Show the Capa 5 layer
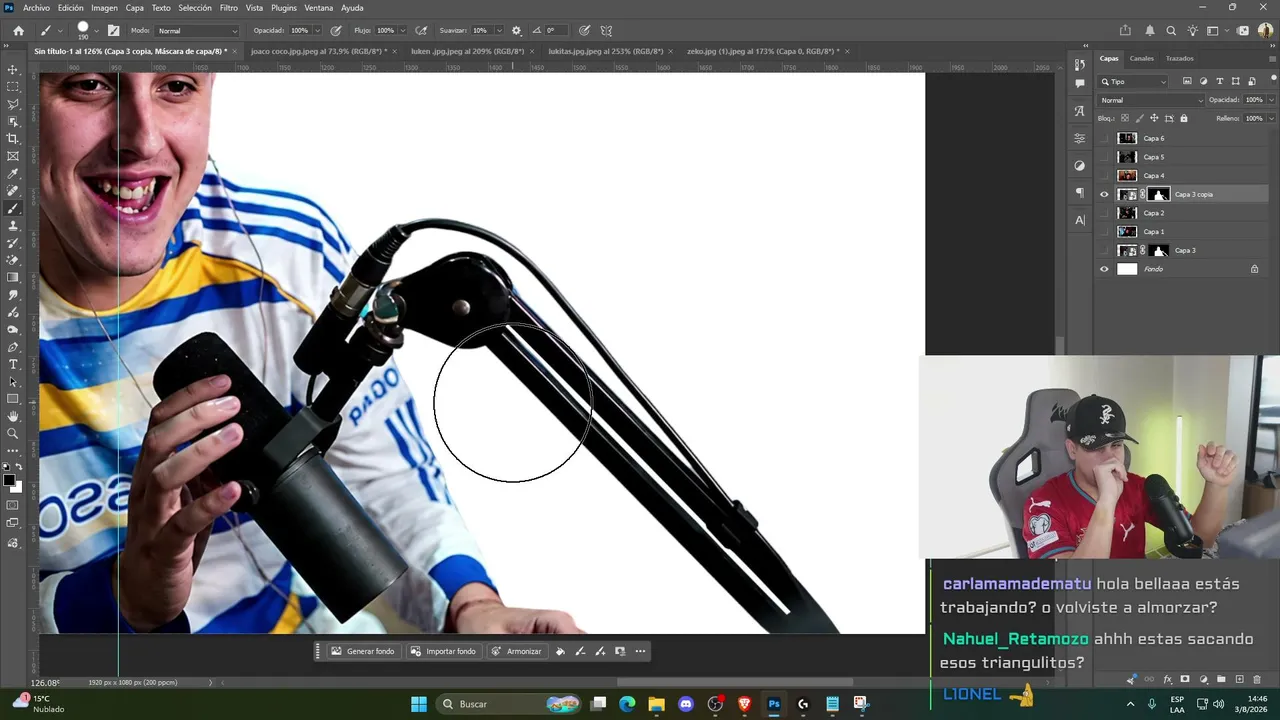 pyautogui.click(x=1104, y=157)
